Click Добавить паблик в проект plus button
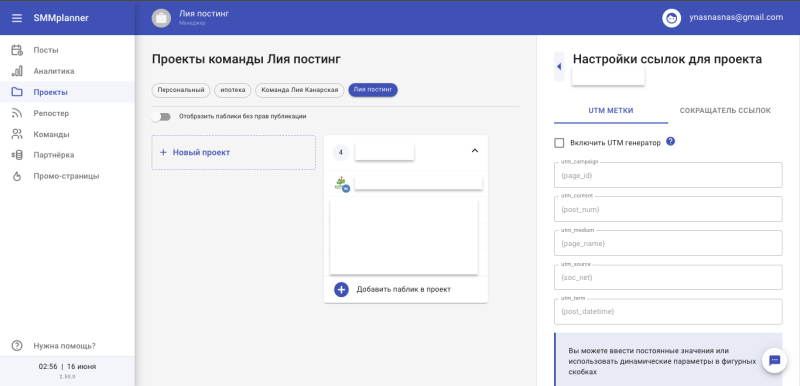 pyautogui.click(x=341, y=290)
